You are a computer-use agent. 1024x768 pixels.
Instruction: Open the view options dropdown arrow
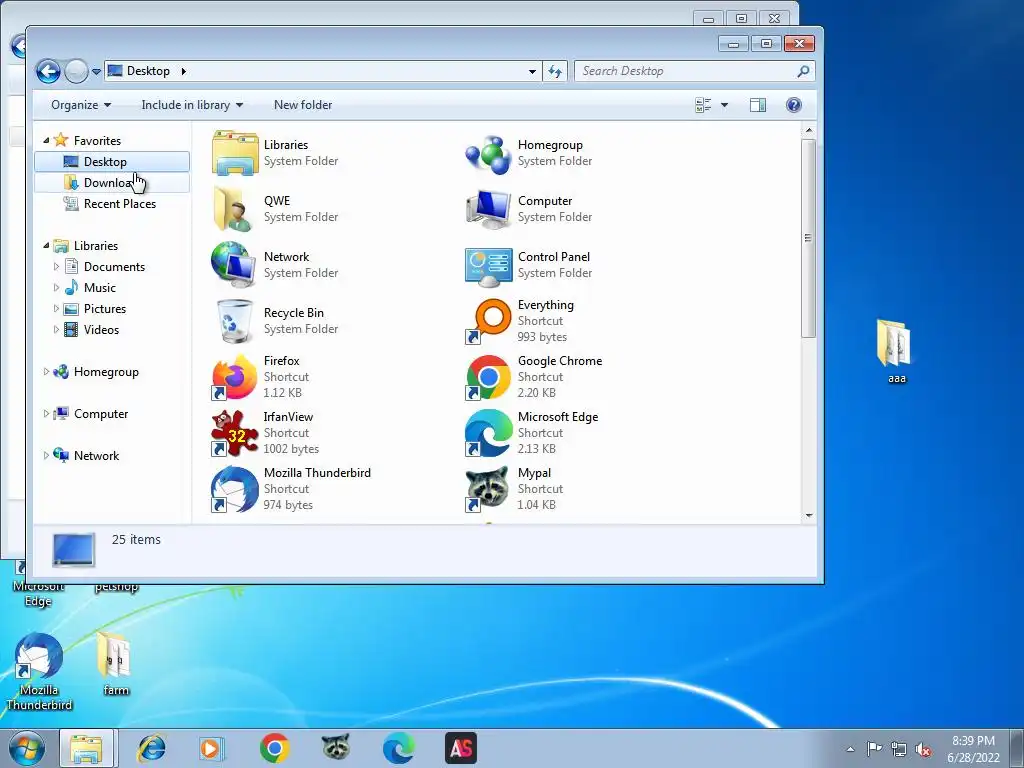724,105
